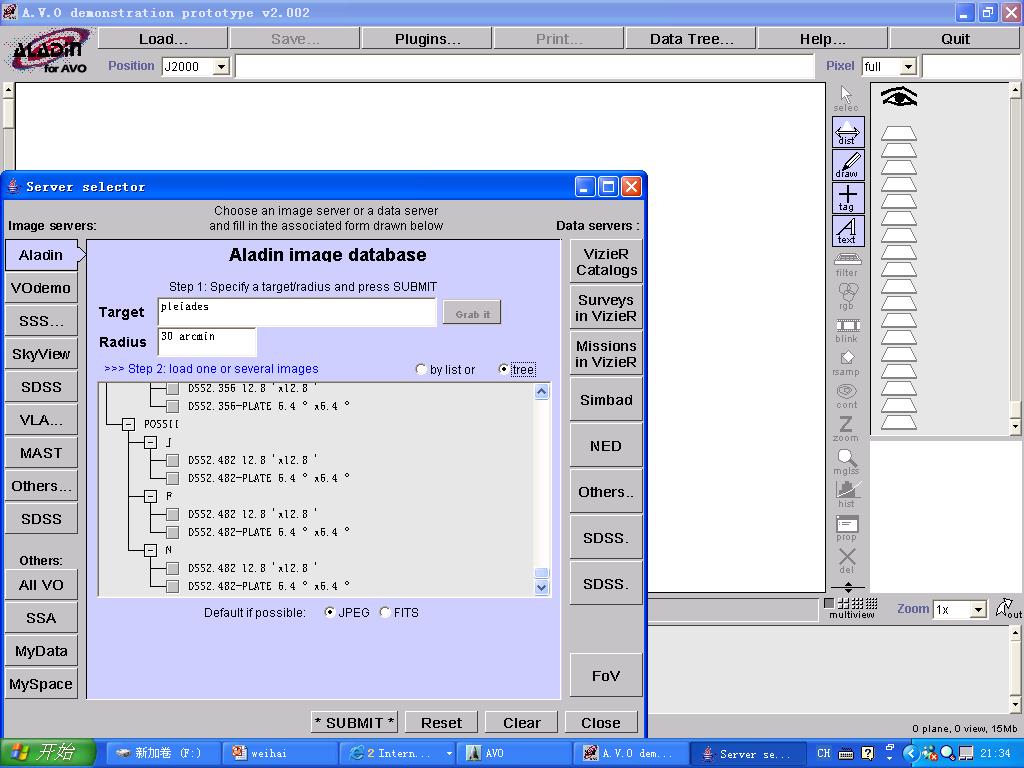This screenshot has height=768, width=1024.
Task: Toggle the multiview checkbox
Action: pos(829,603)
